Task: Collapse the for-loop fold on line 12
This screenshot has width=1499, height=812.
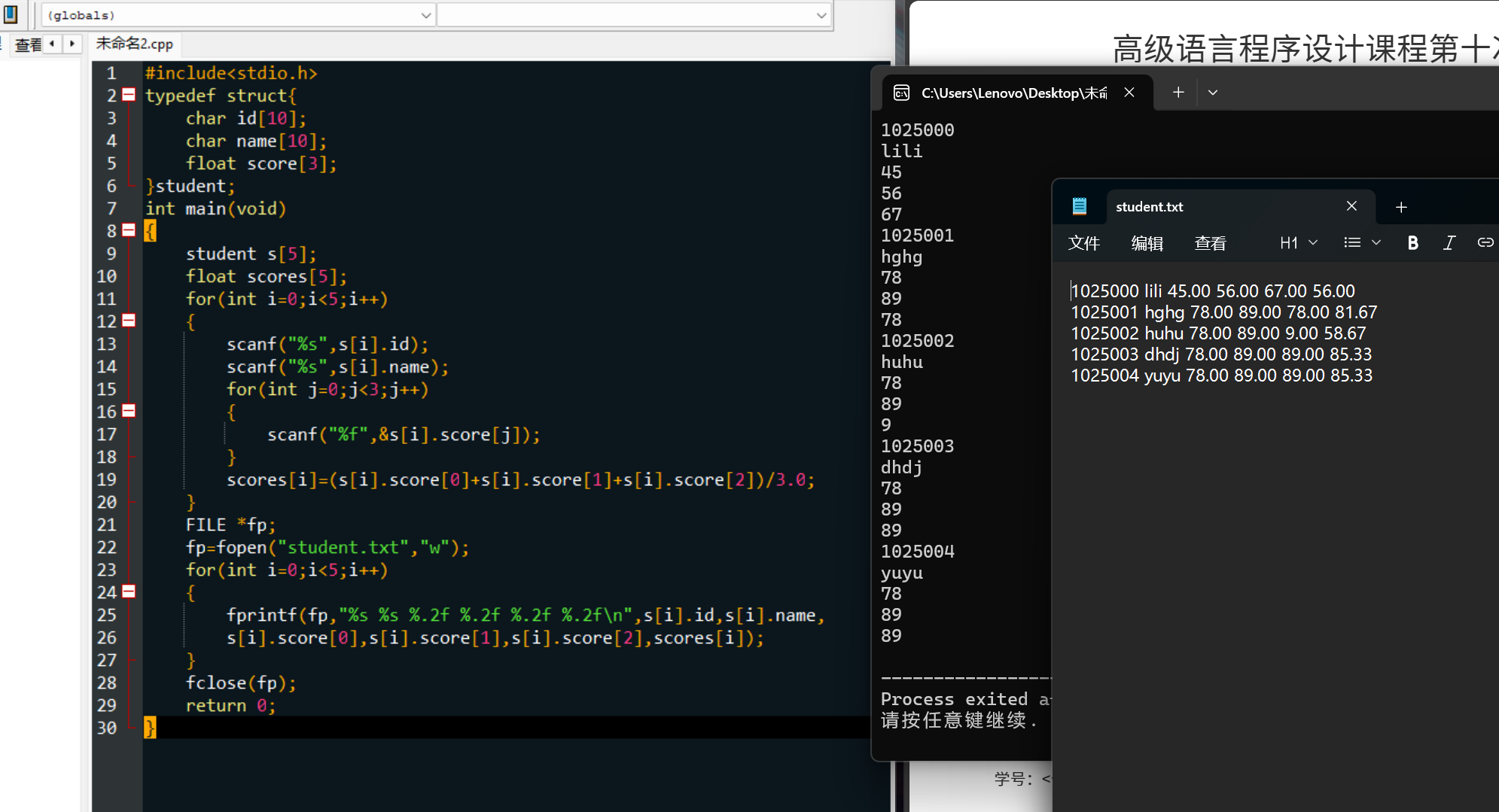Action: [129, 321]
